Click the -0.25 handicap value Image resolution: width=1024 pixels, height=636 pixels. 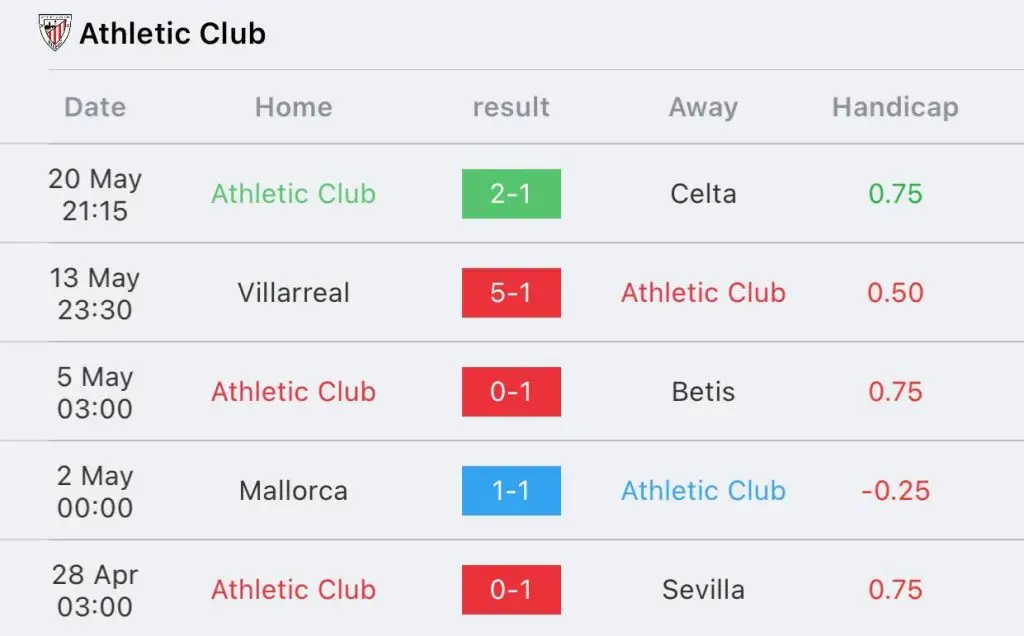(895, 490)
